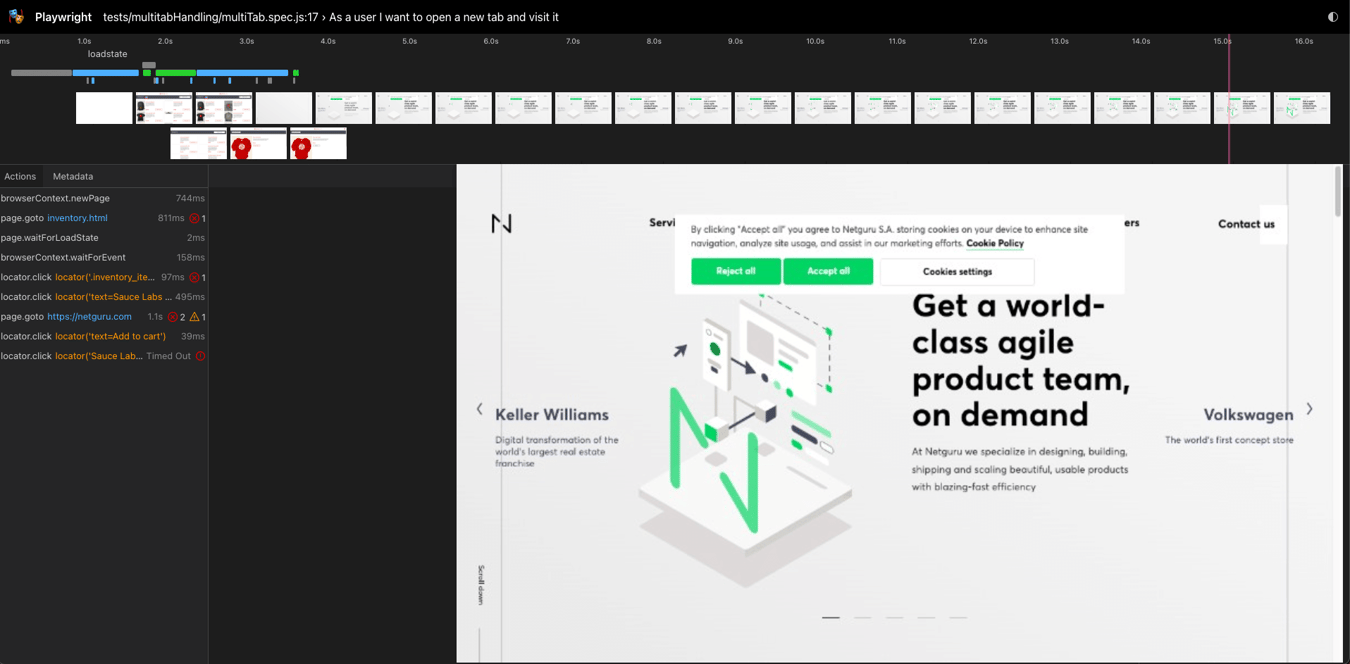
Task: Click the warning triangle on netguru.com action
Action: pos(195,317)
